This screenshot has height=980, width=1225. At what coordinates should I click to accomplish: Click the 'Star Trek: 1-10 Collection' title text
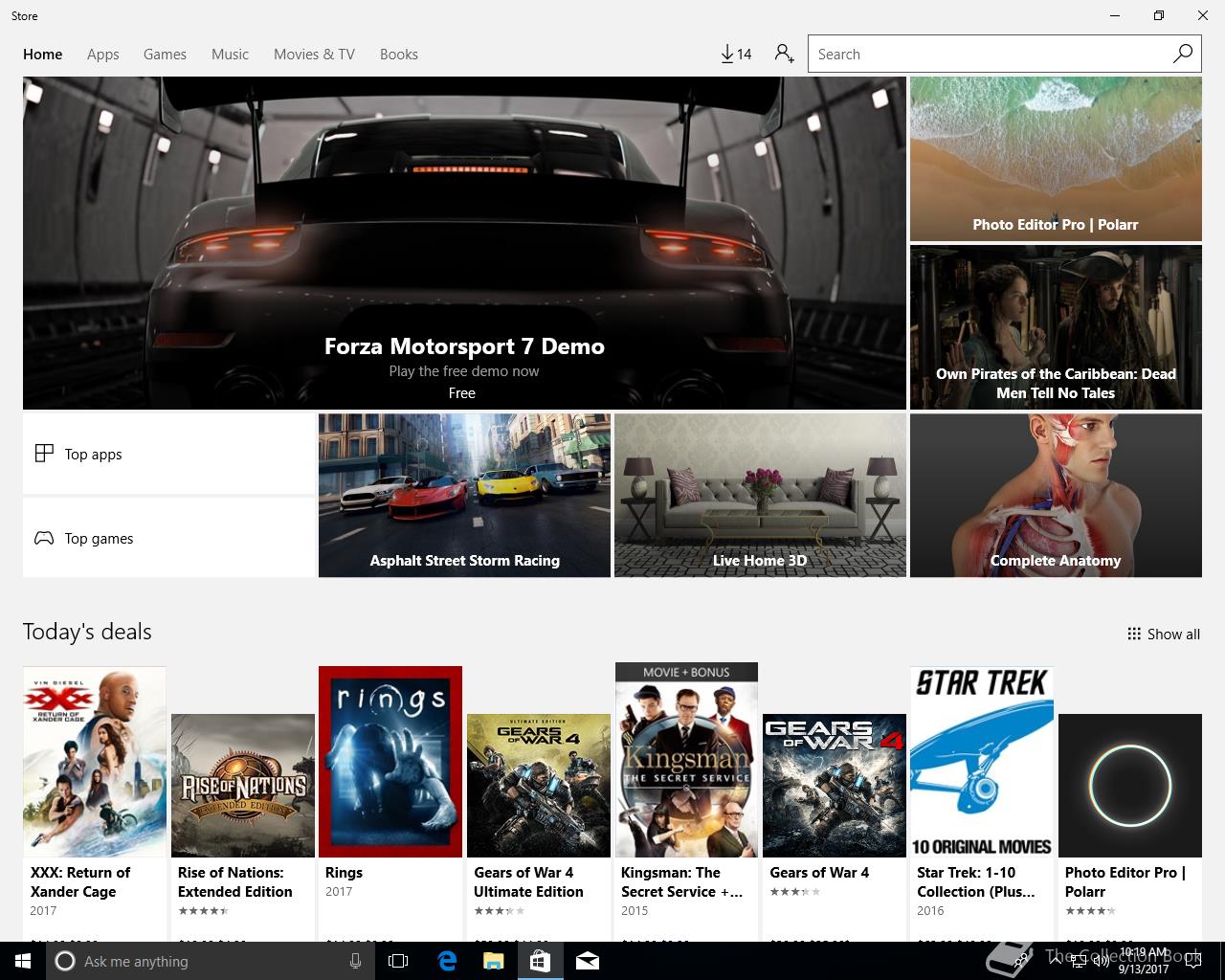[x=976, y=881]
